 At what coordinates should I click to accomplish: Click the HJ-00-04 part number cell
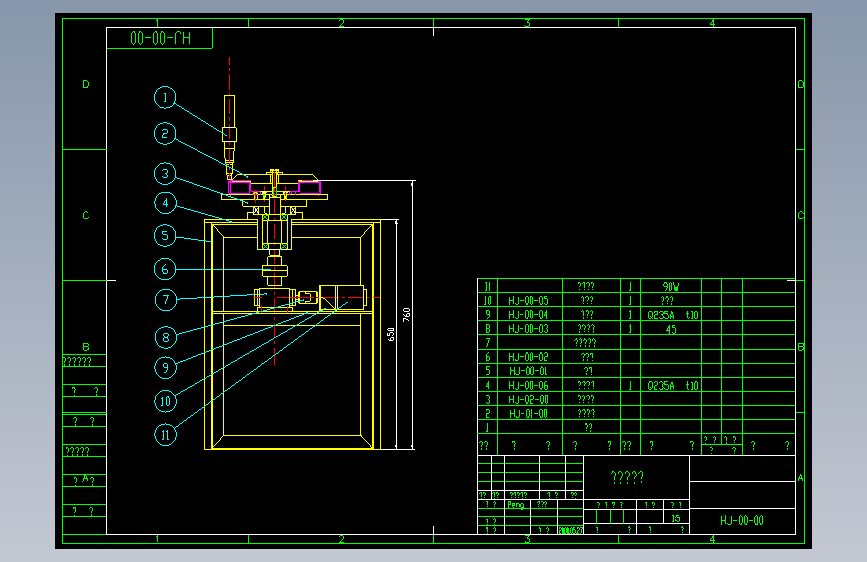tap(529, 315)
